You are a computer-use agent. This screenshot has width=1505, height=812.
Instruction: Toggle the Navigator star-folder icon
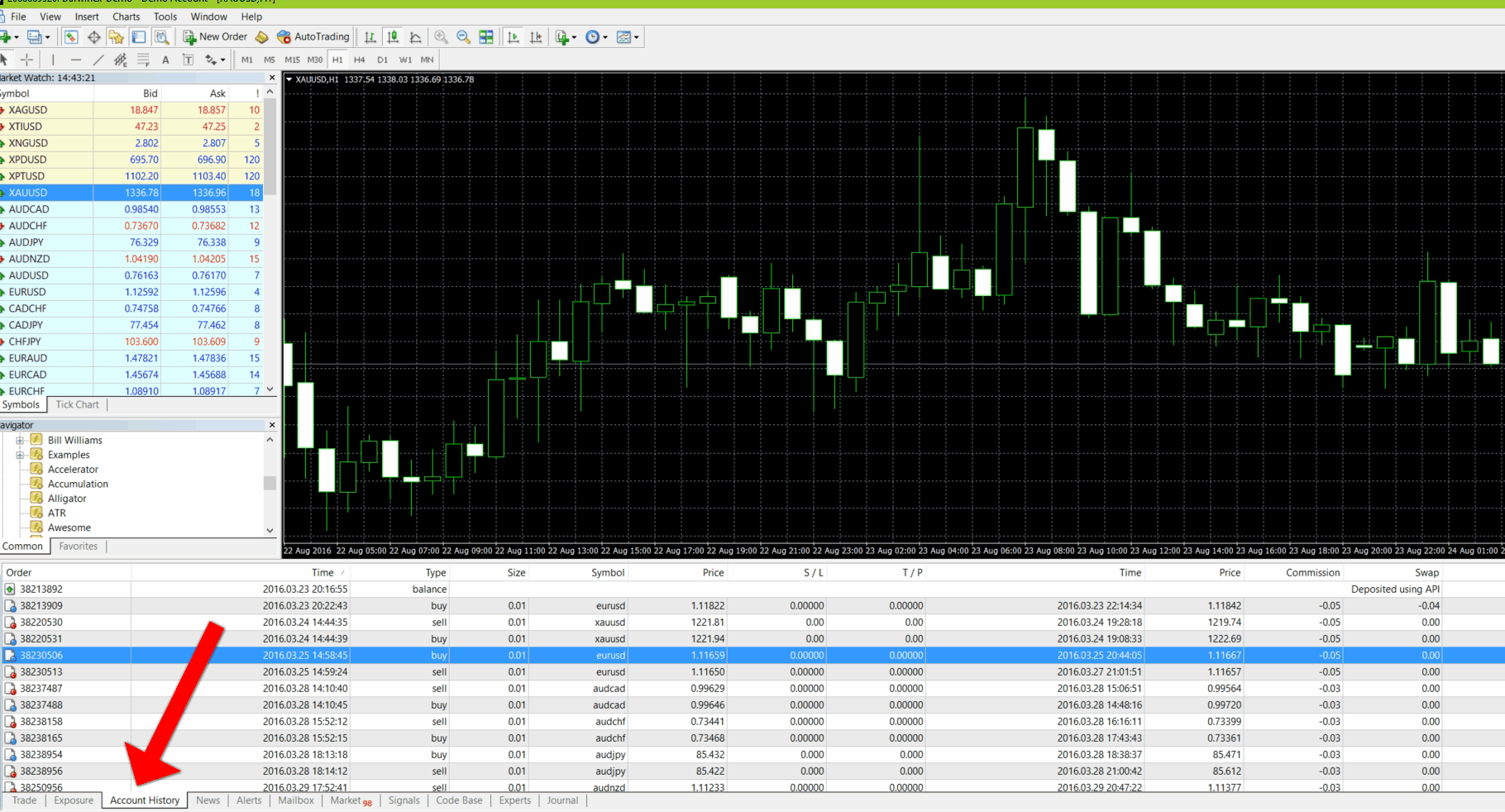coord(116,37)
